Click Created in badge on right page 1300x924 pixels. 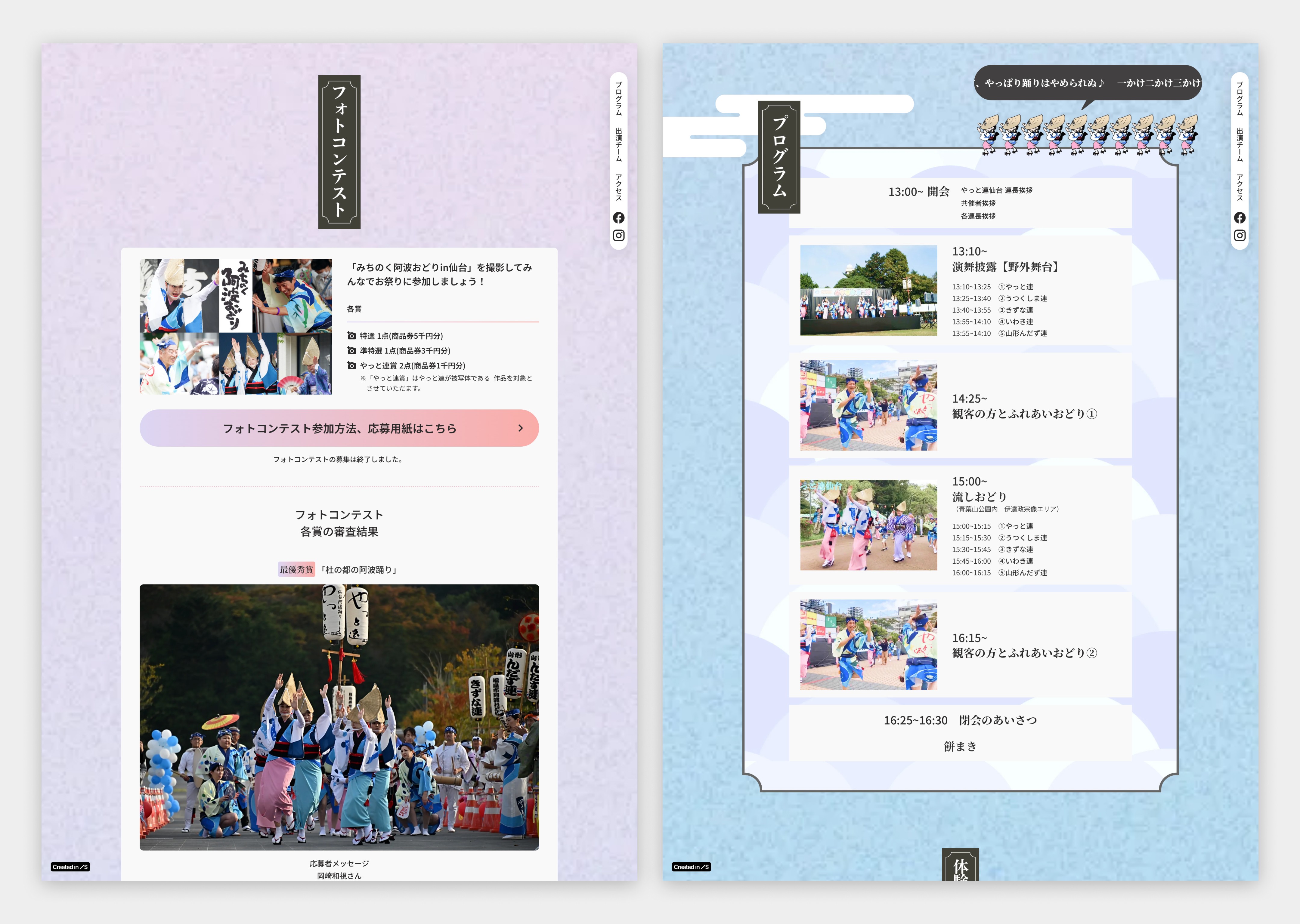point(691,867)
